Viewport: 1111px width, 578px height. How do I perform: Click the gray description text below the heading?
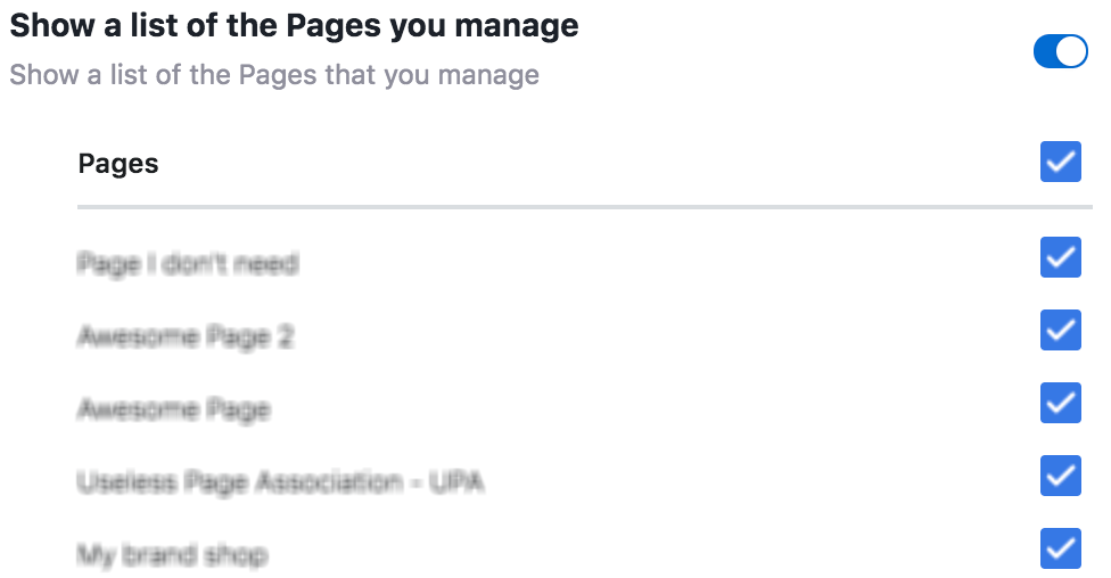coord(274,74)
